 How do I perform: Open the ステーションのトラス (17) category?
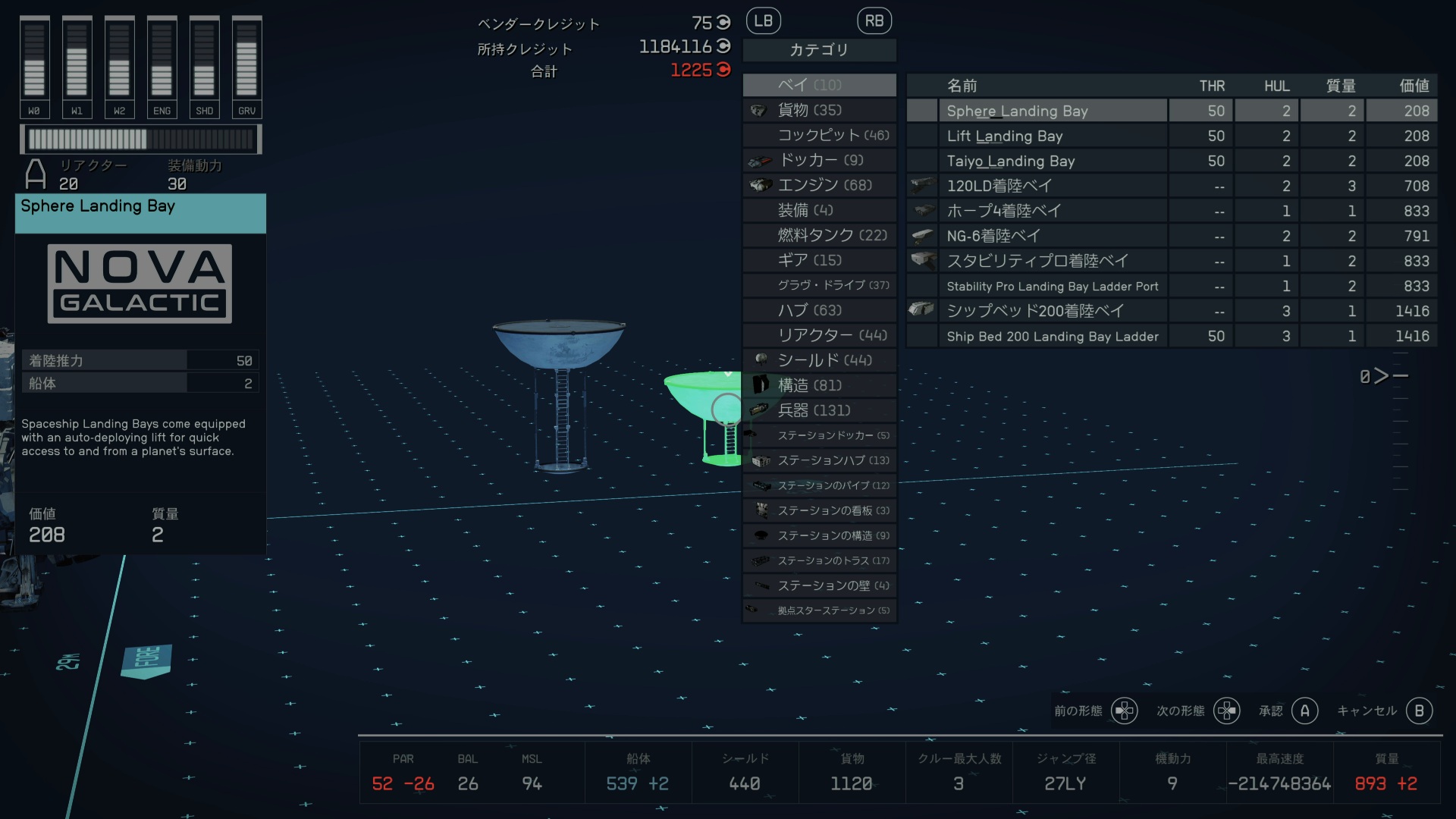point(820,560)
